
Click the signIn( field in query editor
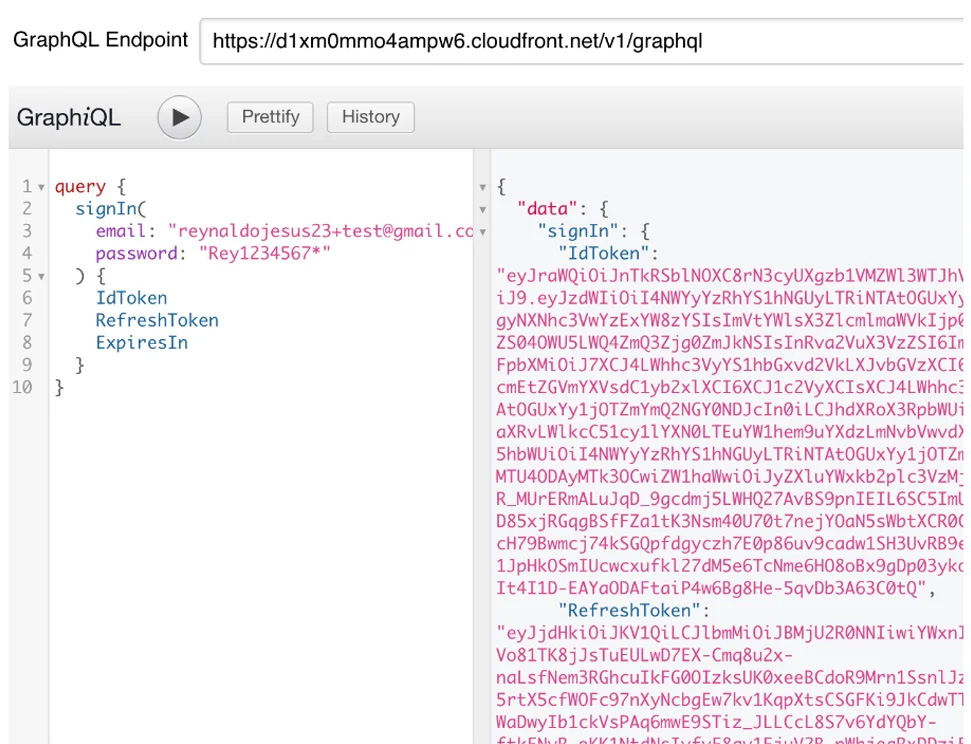[111, 209]
